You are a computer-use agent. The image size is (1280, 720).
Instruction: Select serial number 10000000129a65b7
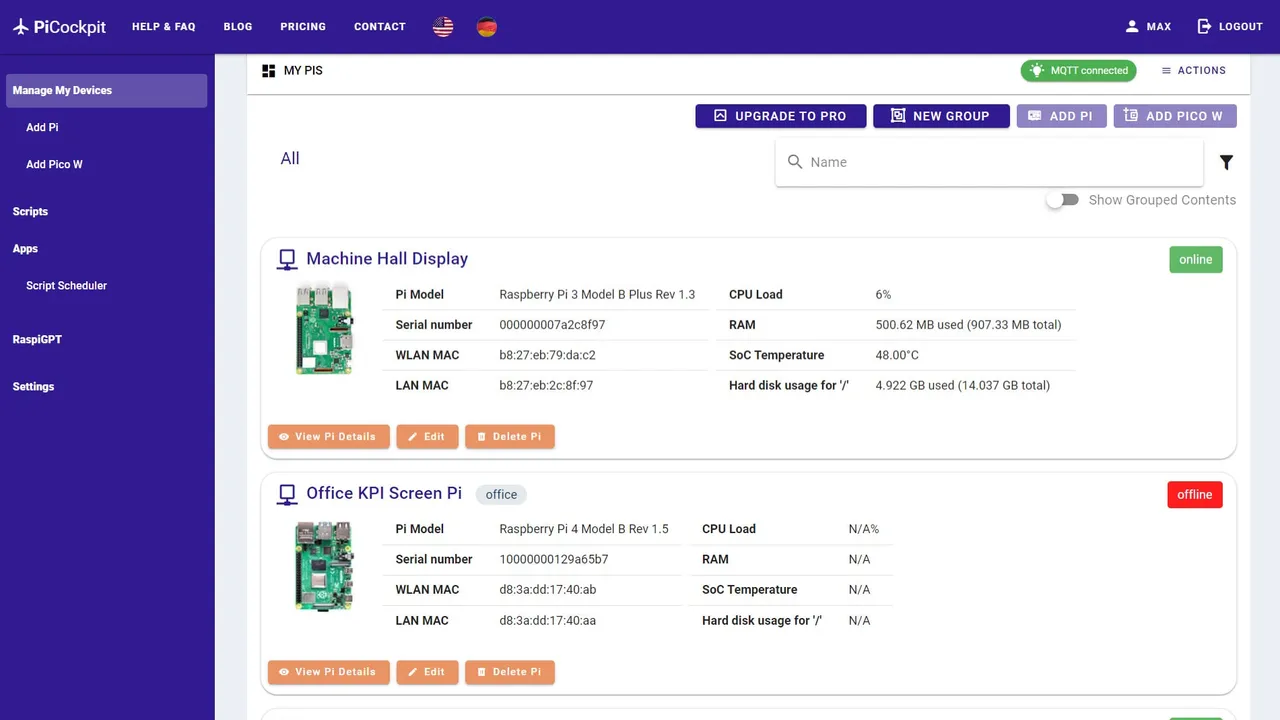tap(554, 560)
